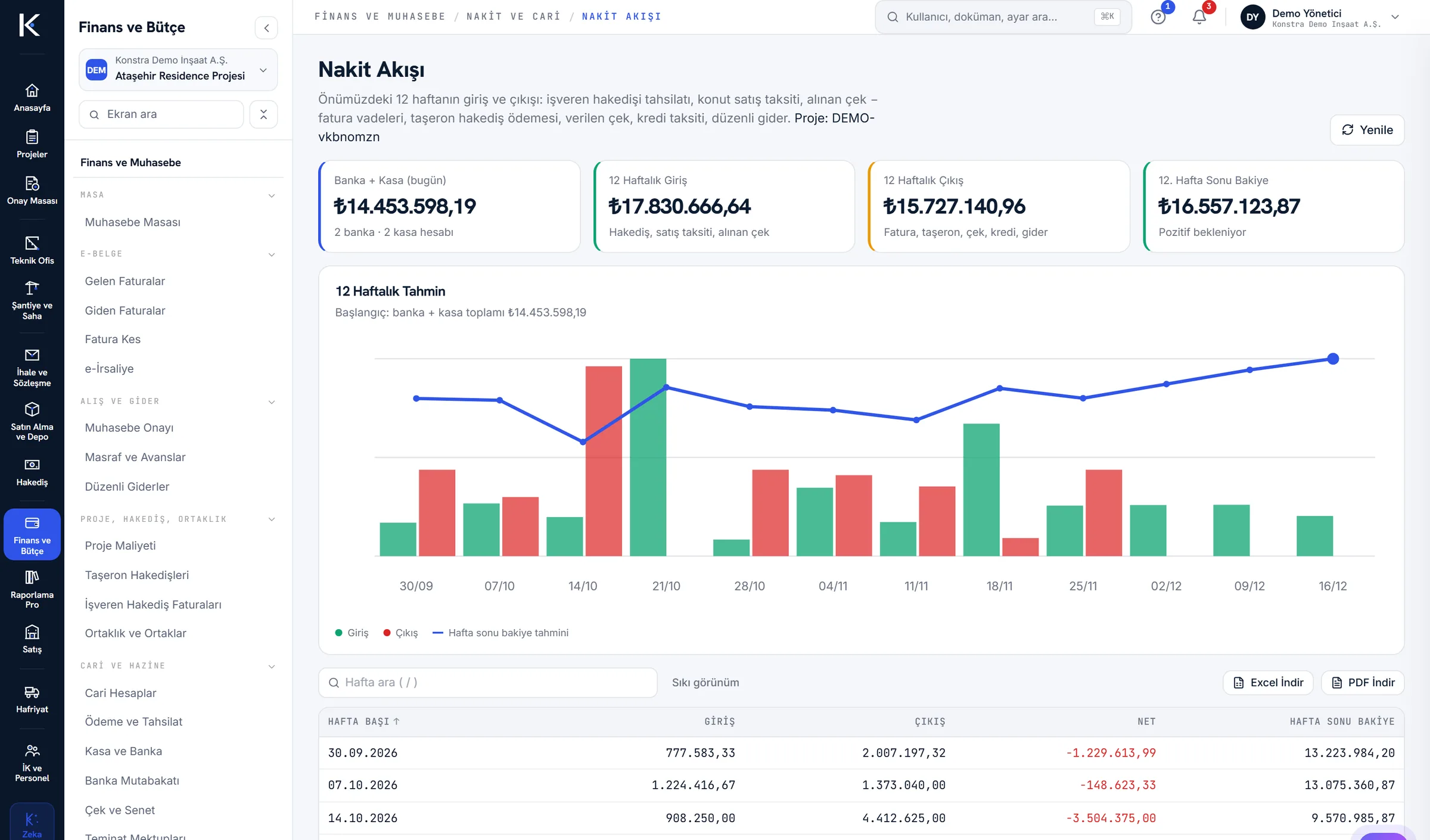Open Kasa ve Banka menu item

pyautogui.click(x=123, y=751)
